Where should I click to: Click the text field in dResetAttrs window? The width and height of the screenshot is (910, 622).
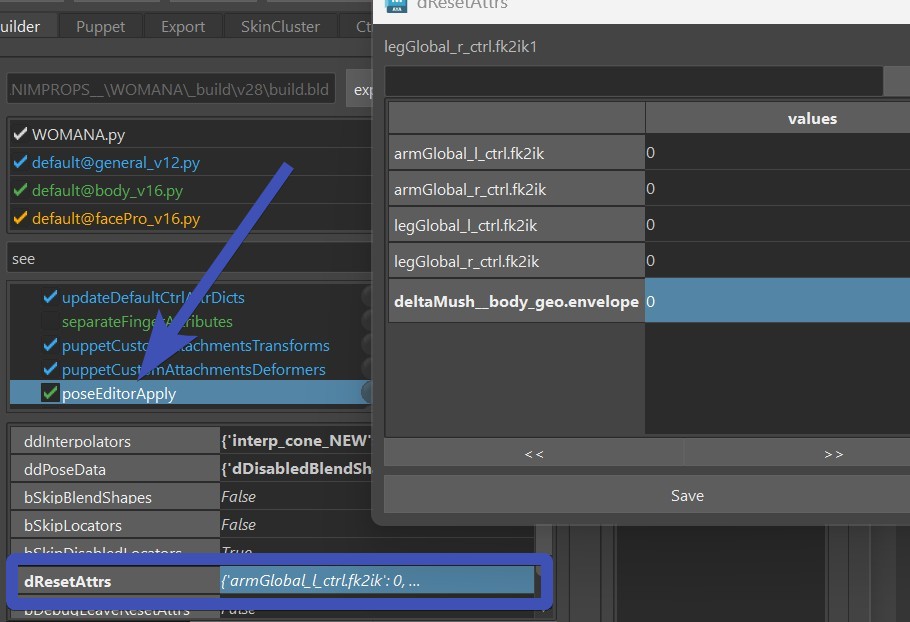pos(634,81)
